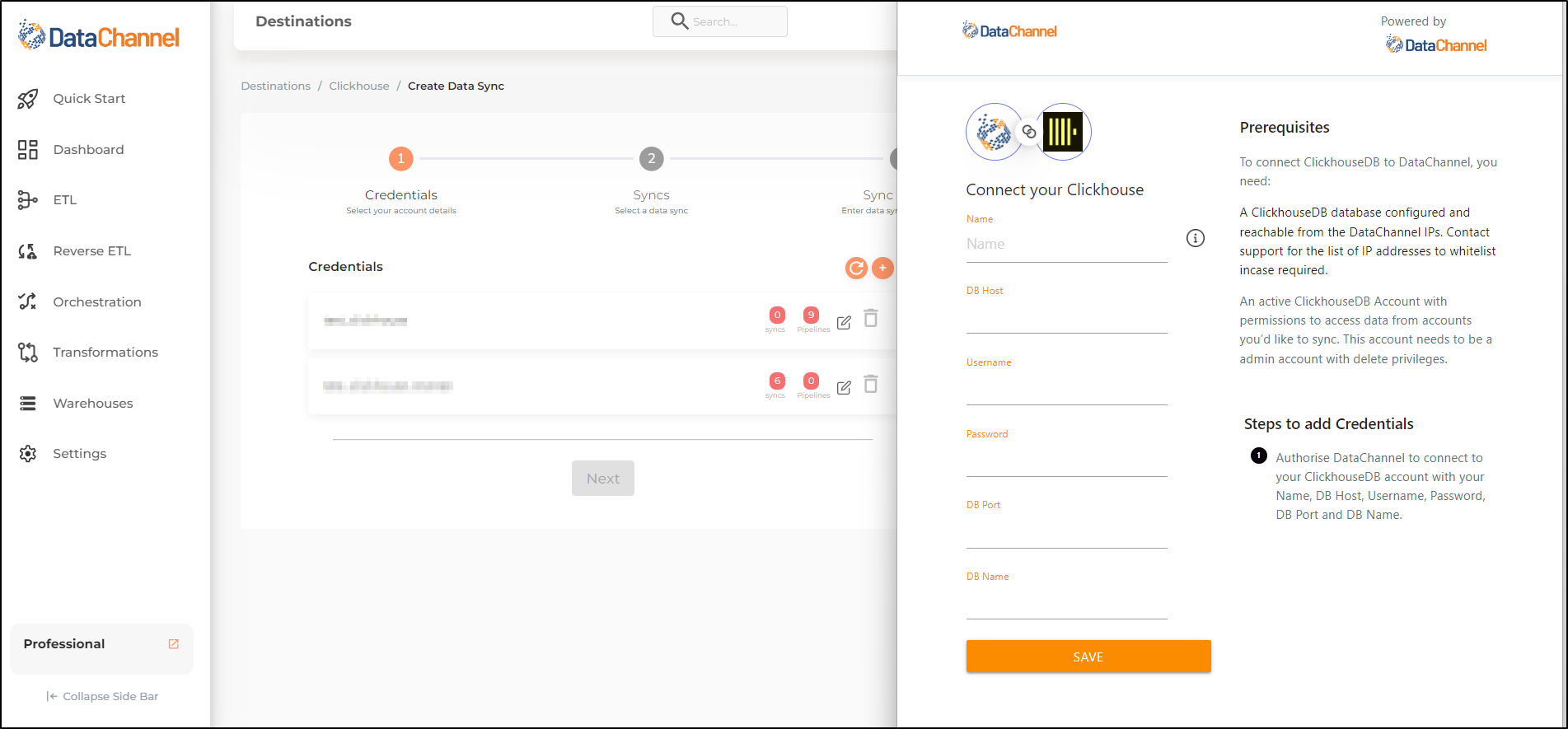Viewport: 1568px width, 729px height.
Task: Click the 6 syncs badge
Action: [x=777, y=381]
